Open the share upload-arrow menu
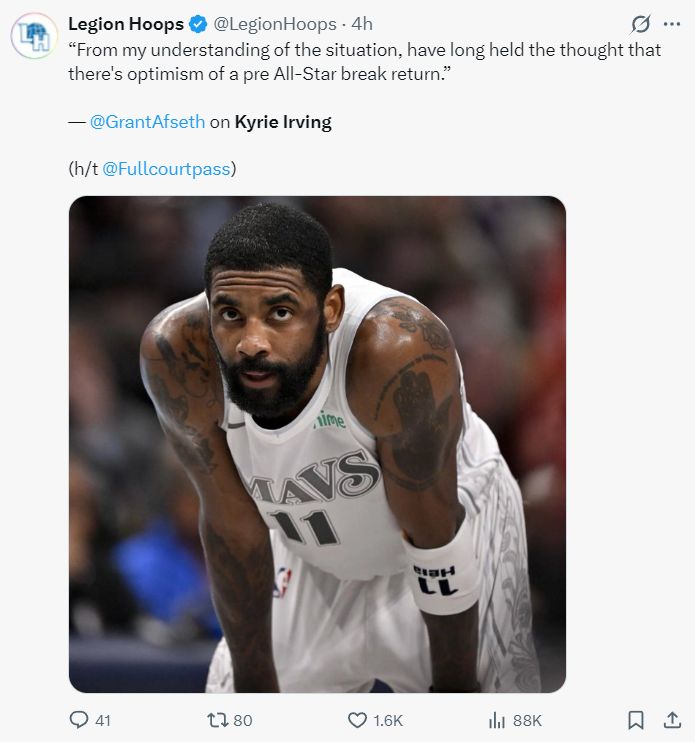The height and width of the screenshot is (742, 695). point(672,719)
